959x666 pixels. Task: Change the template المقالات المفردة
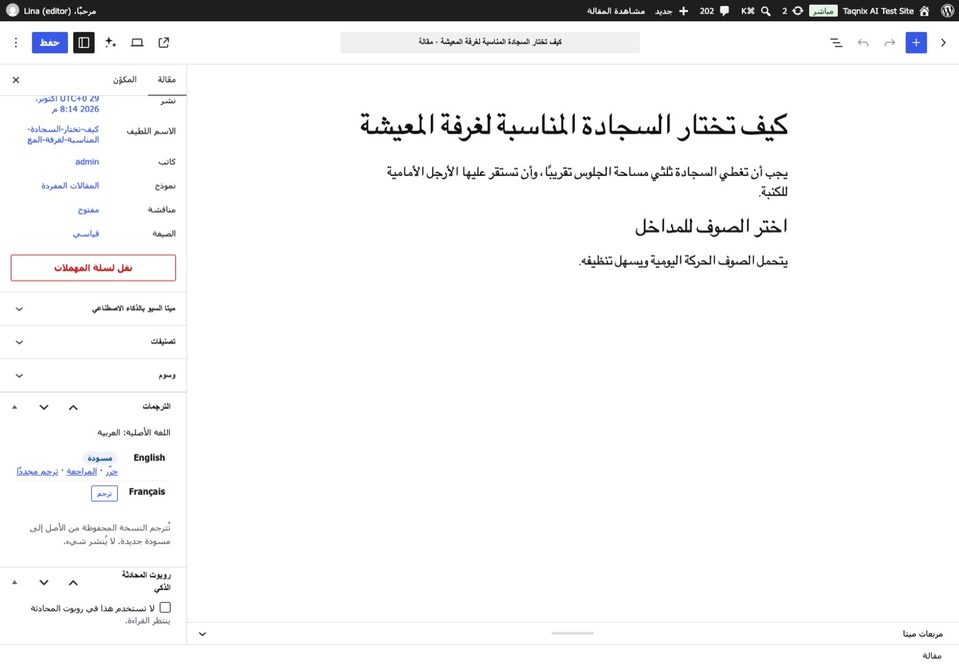pos(70,185)
